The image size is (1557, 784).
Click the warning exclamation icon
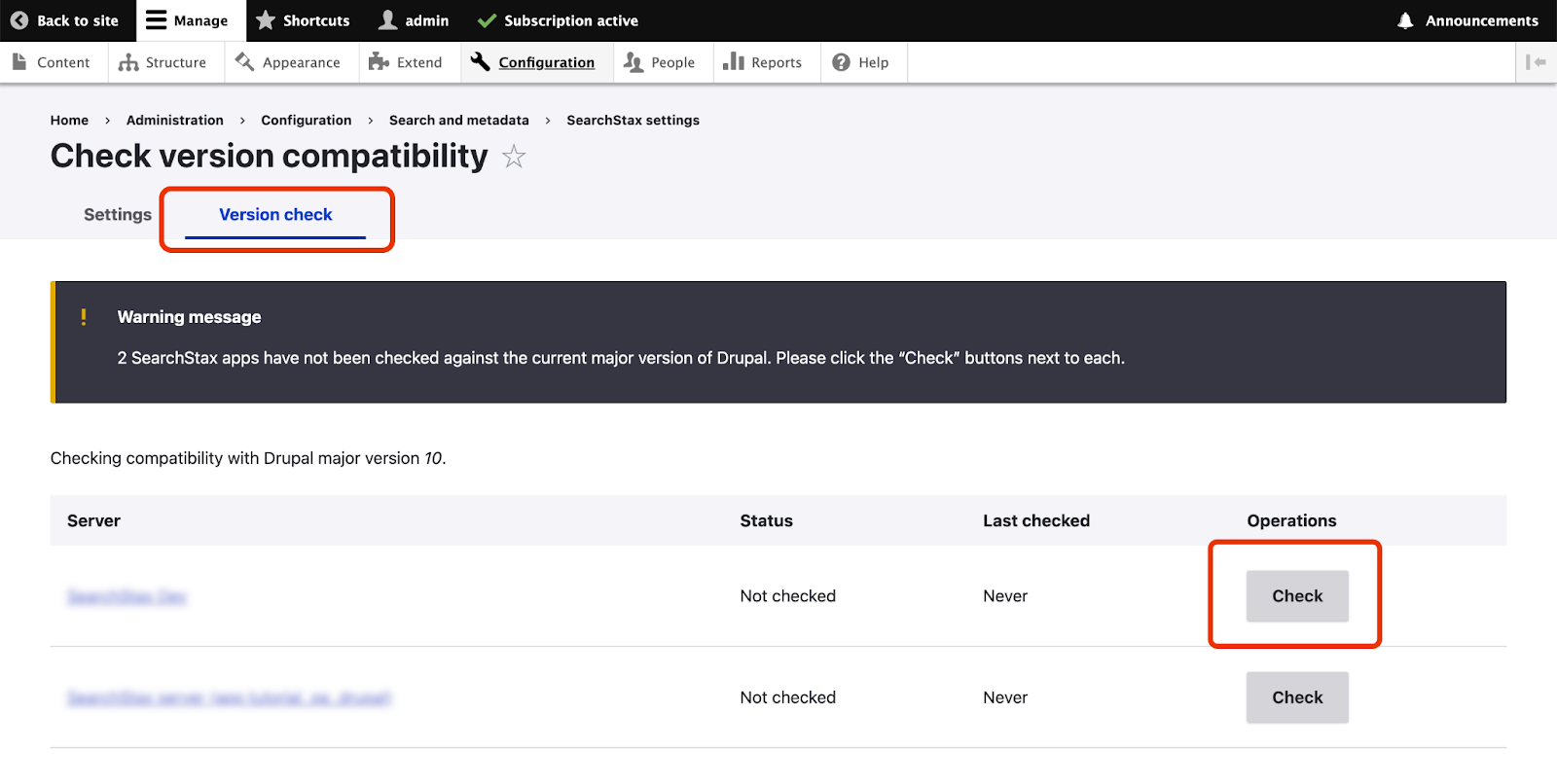84,317
